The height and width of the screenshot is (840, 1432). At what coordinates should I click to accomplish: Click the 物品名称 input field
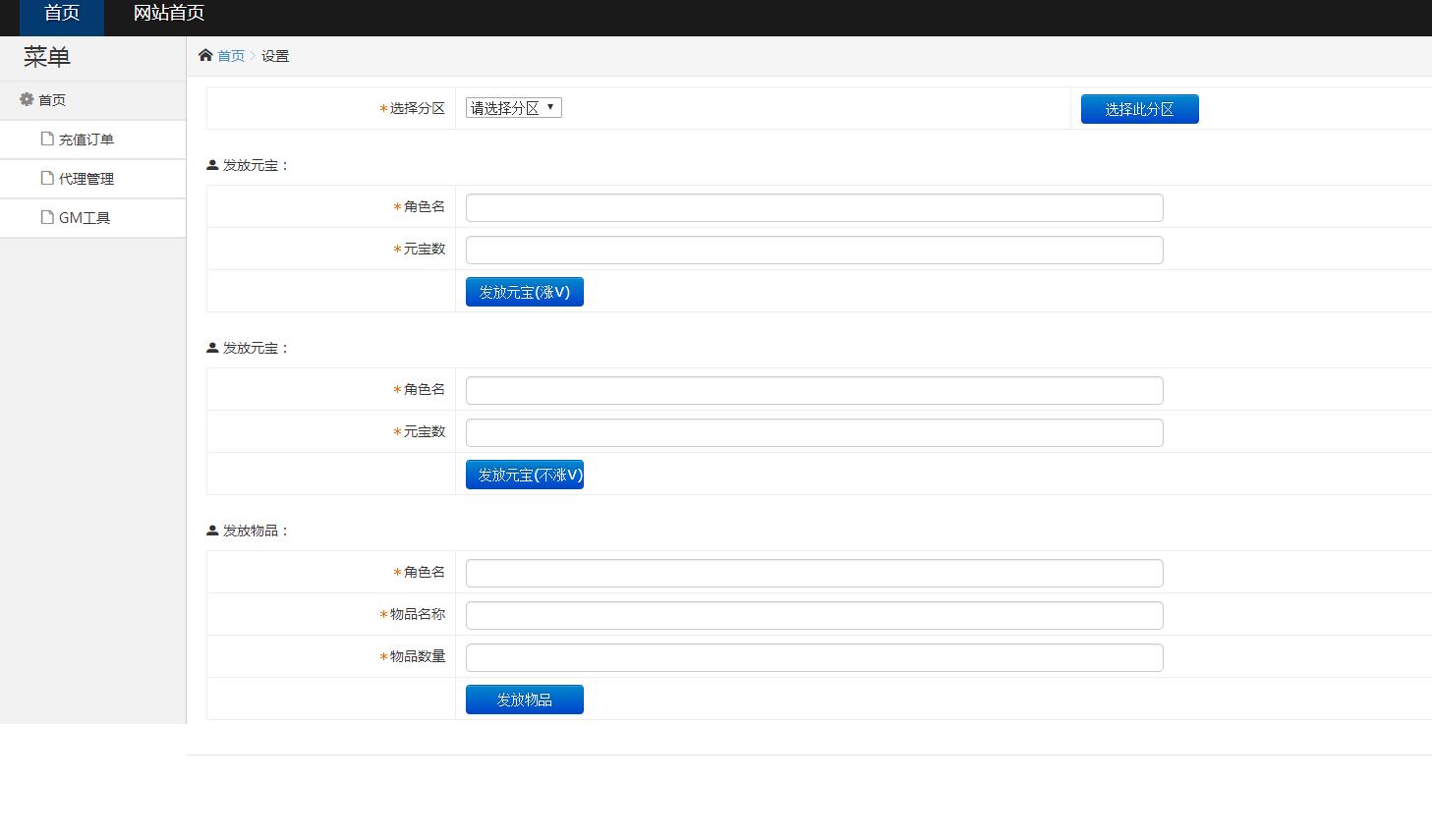[x=814, y=615]
